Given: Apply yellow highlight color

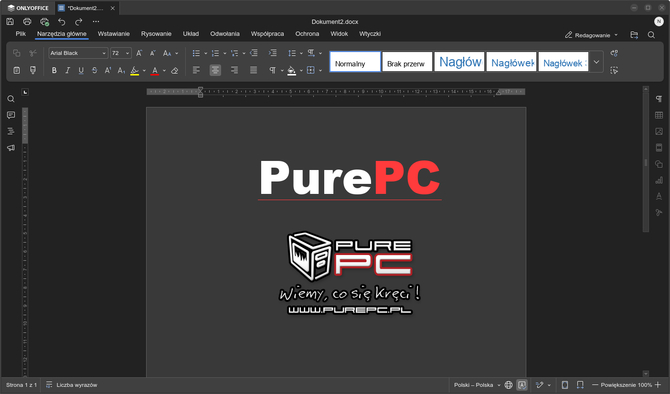Looking at the screenshot, I should (135, 71).
